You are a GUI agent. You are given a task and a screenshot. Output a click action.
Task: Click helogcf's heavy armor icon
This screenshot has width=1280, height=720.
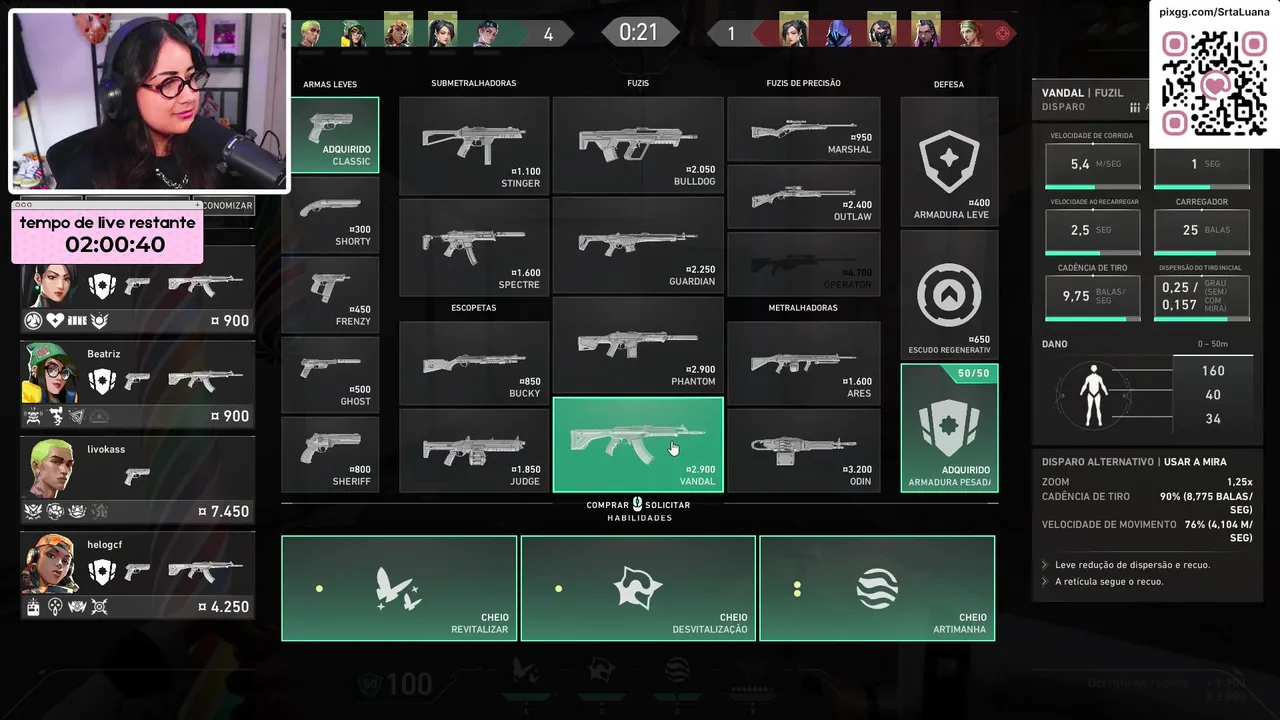pos(102,572)
